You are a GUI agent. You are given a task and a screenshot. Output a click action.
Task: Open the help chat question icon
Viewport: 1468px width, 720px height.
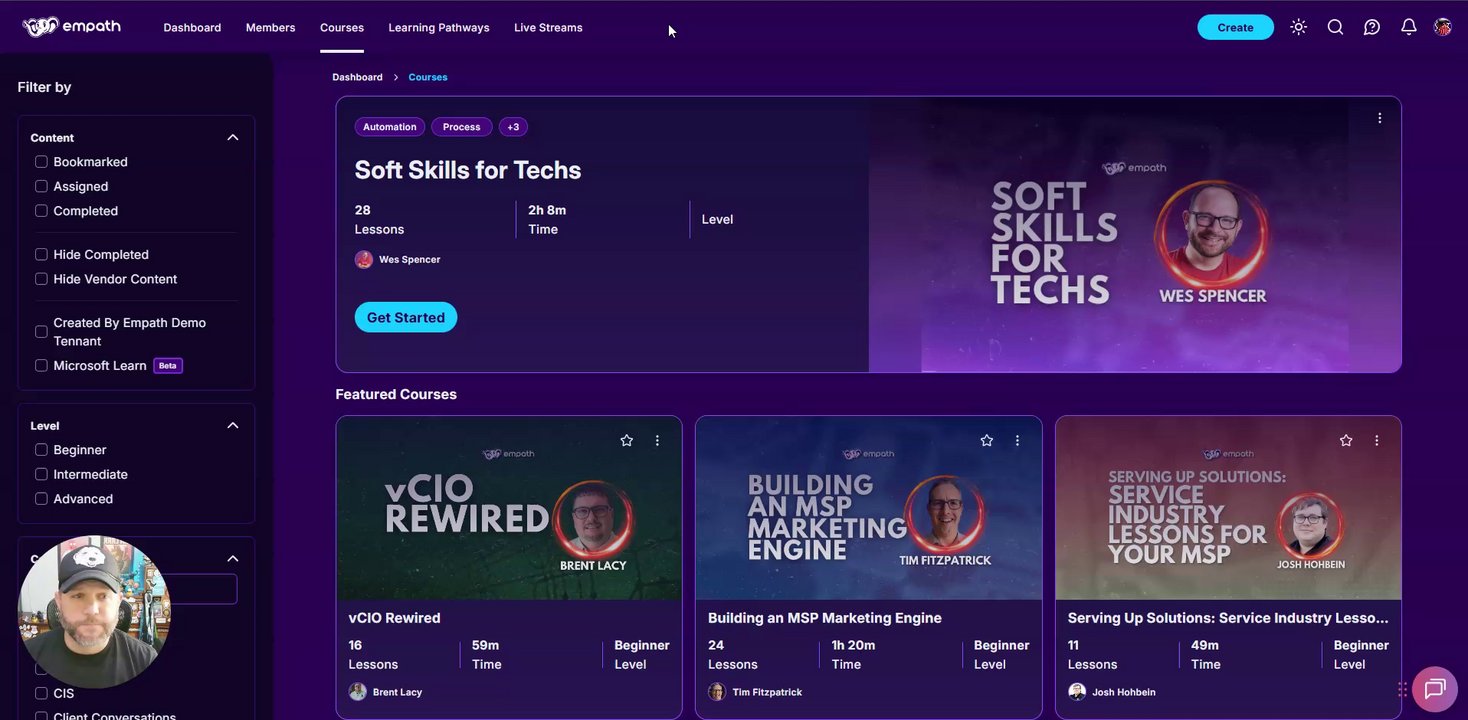(x=1372, y=27)
